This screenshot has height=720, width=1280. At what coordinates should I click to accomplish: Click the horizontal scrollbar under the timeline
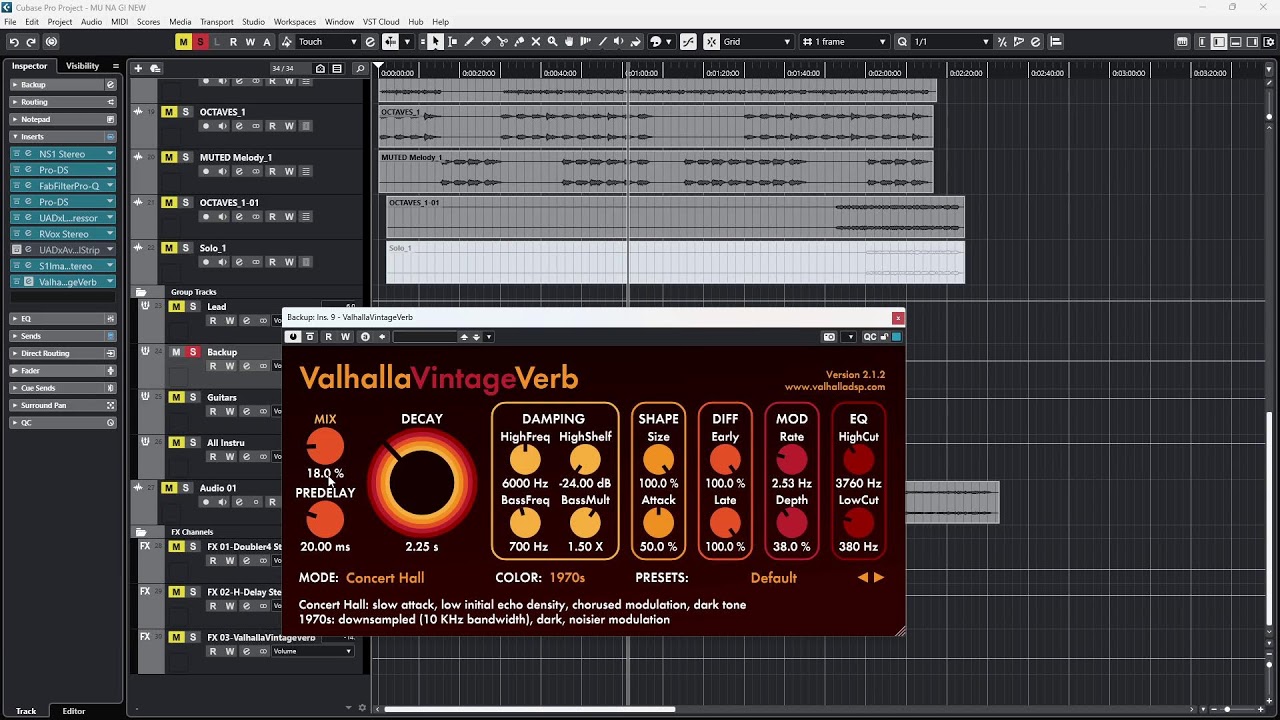[530, 710]
